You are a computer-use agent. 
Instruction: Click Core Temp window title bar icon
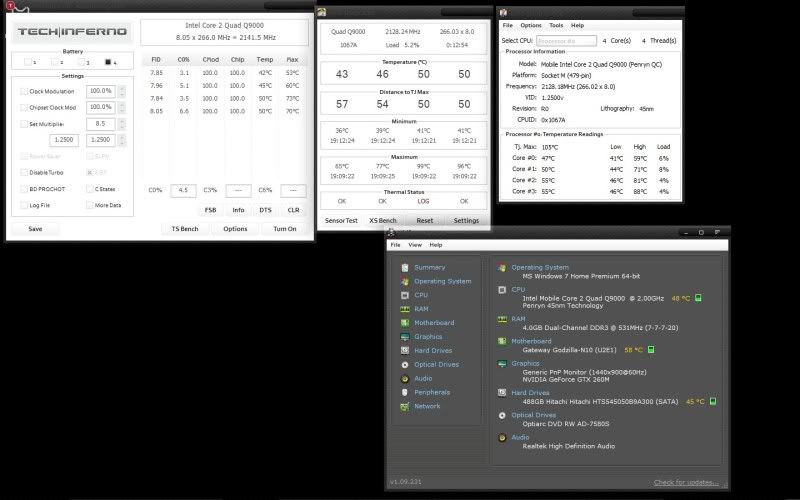pos(504,12)
